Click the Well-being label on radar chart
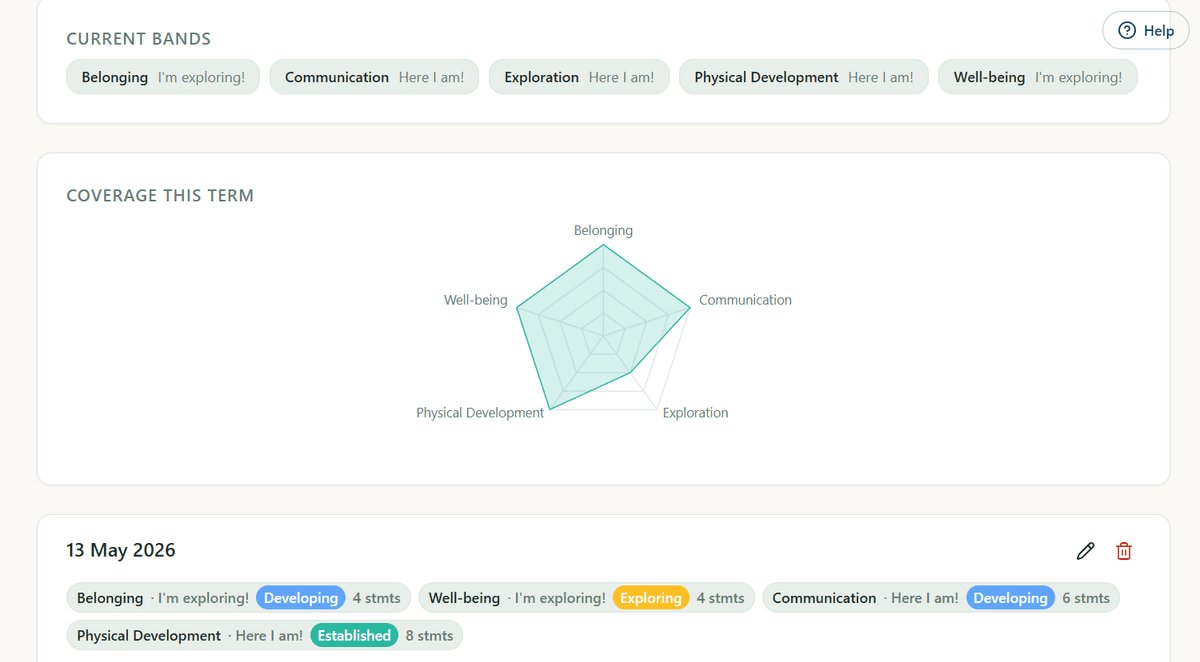This screenshot has height=662, width=1200. (x=476, y=300)
